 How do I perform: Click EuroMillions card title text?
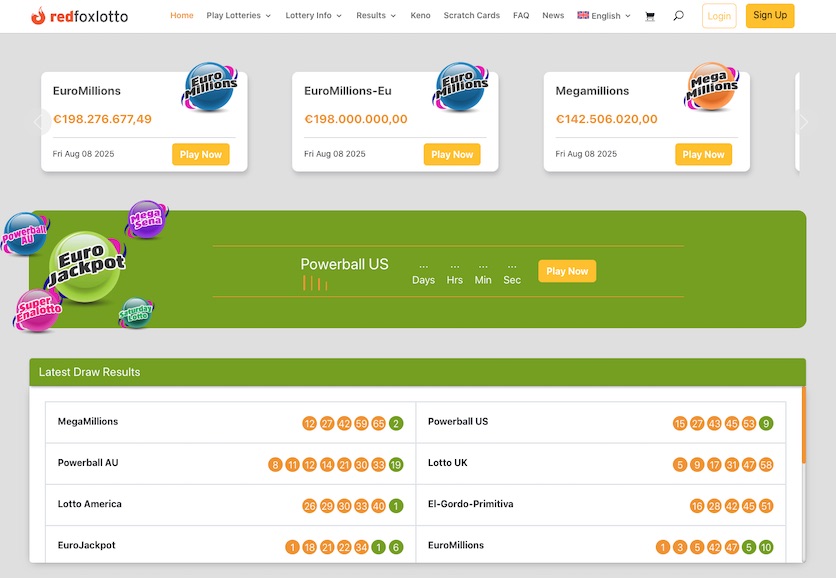(87, 91)
